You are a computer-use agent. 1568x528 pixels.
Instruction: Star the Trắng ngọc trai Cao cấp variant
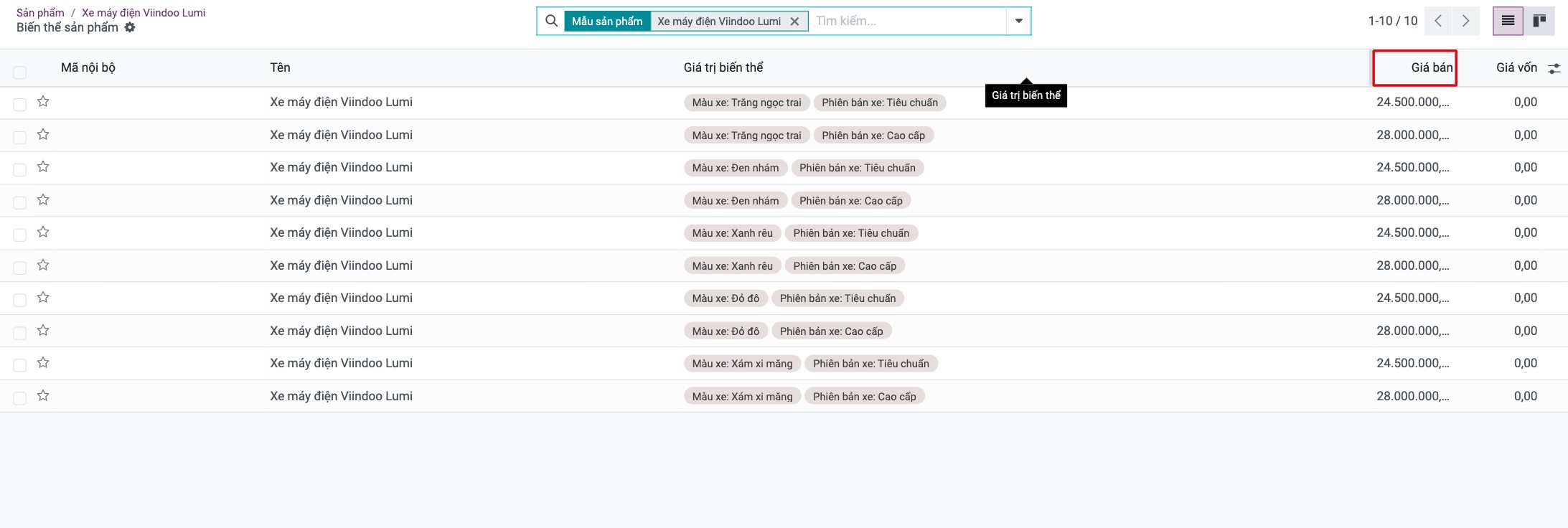click(43, 134)
